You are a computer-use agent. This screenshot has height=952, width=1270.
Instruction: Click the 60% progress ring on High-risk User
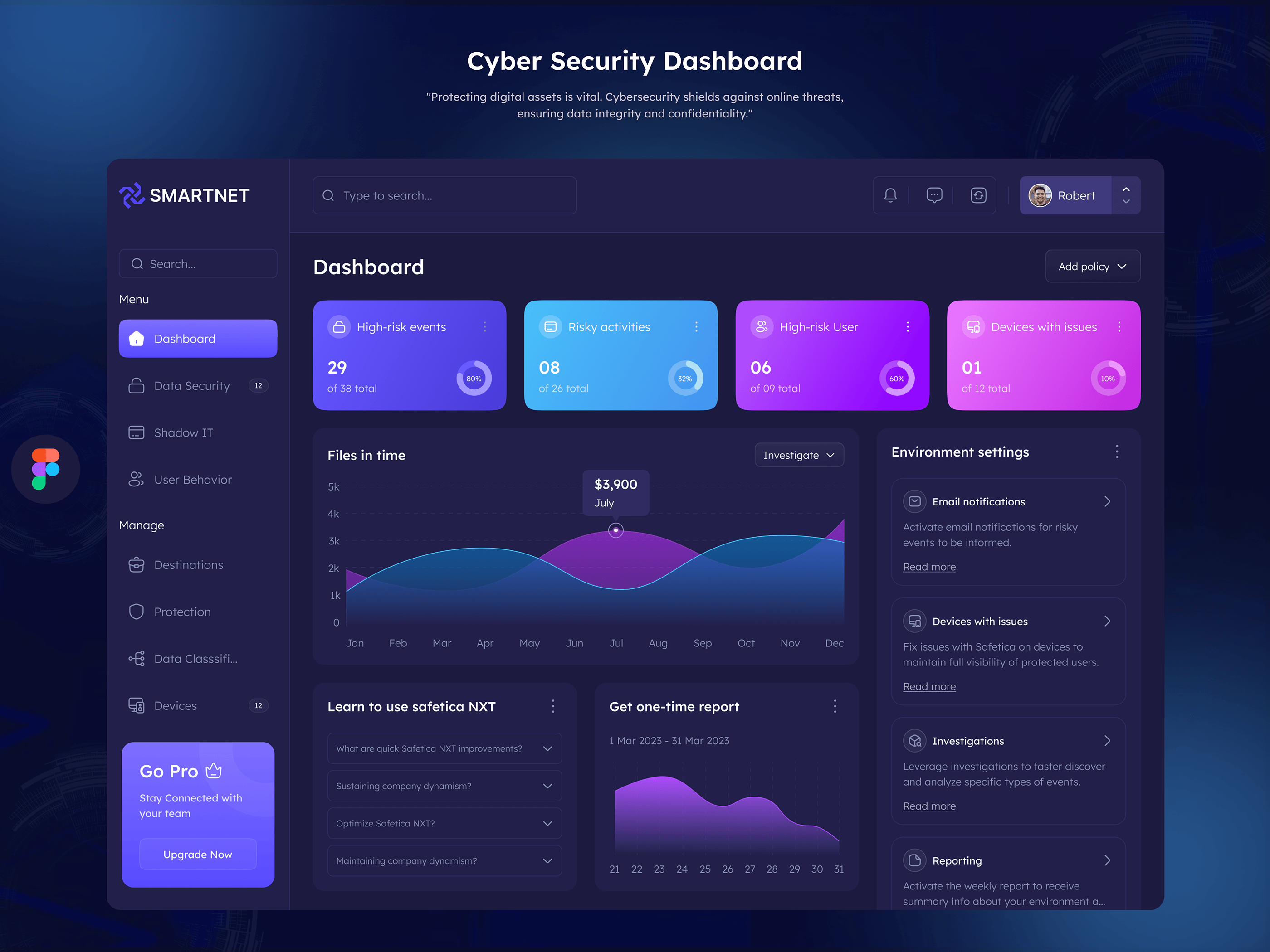897,378
